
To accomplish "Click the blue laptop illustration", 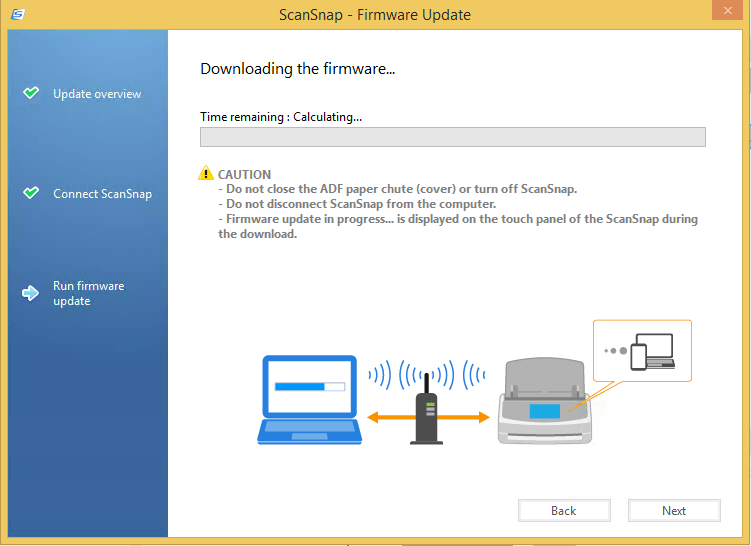I will [x=308, y=398].
